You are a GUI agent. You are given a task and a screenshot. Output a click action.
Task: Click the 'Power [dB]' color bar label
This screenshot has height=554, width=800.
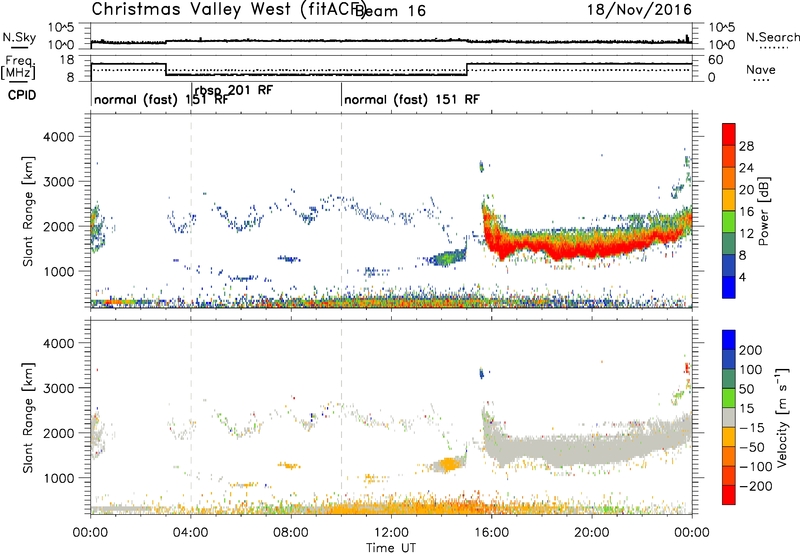tap(763, 211)
